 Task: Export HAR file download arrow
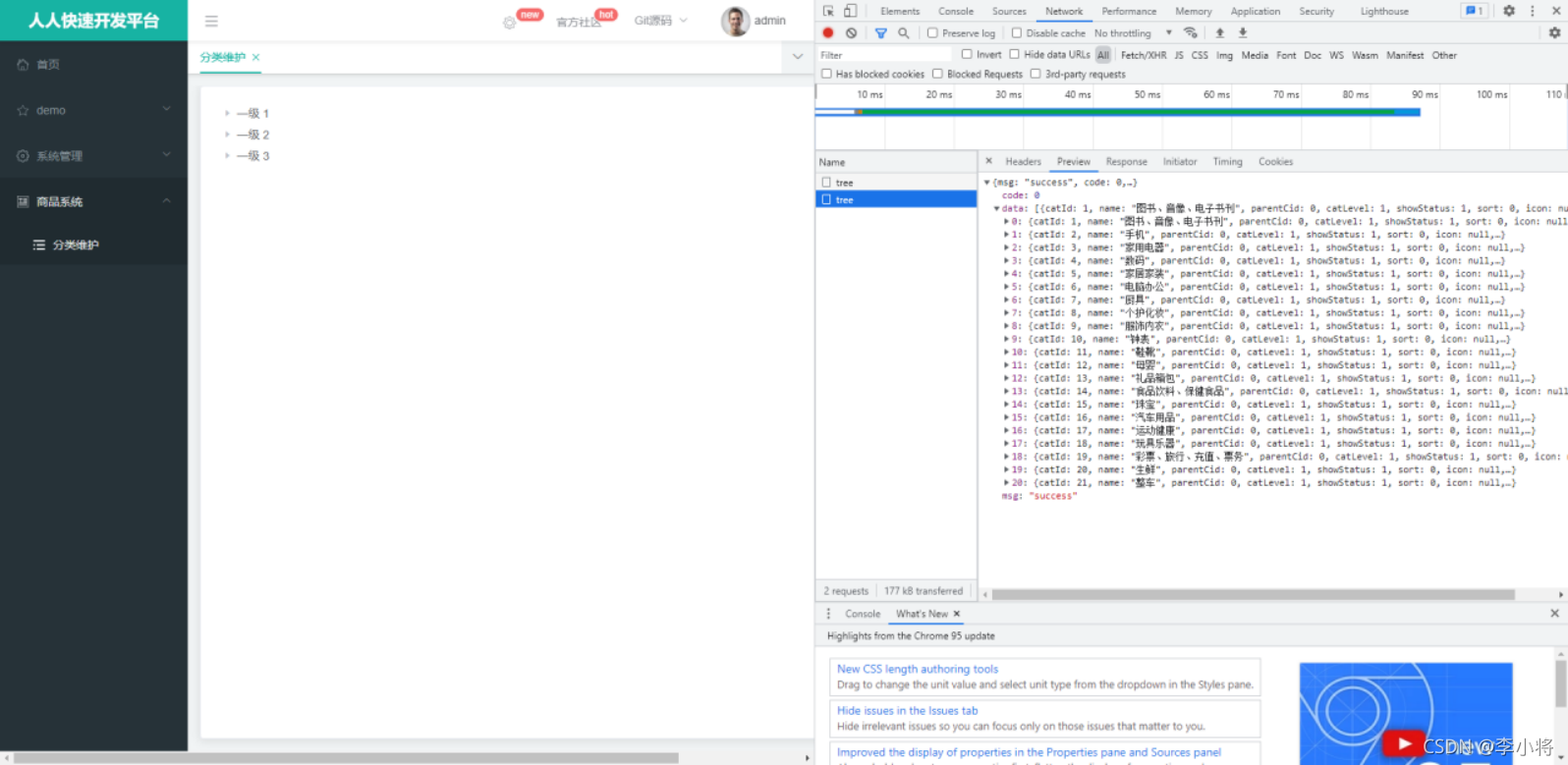click(1243, 32)
